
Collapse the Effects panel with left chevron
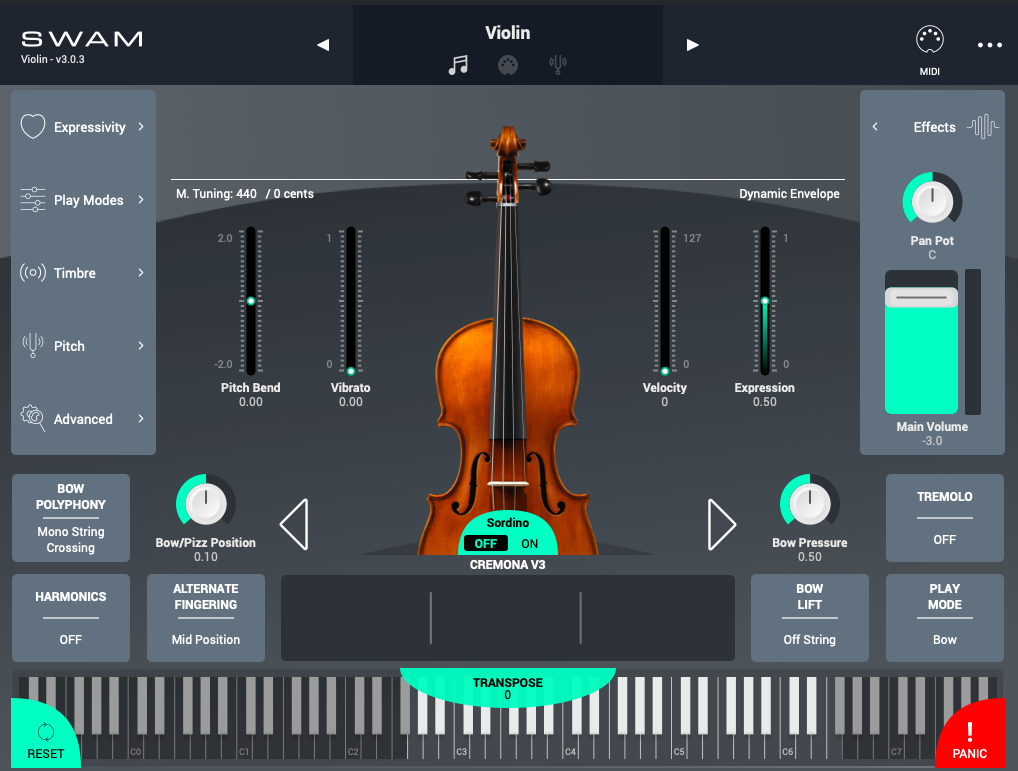[x=875, y=127]
